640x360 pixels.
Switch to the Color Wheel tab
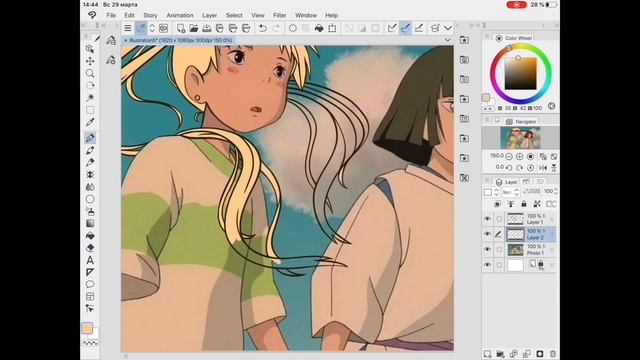(514, 38)
